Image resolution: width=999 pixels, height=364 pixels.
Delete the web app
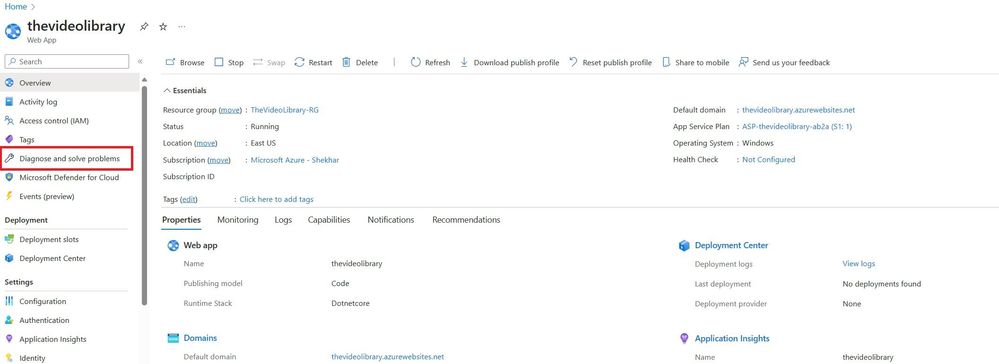point(360,62)
